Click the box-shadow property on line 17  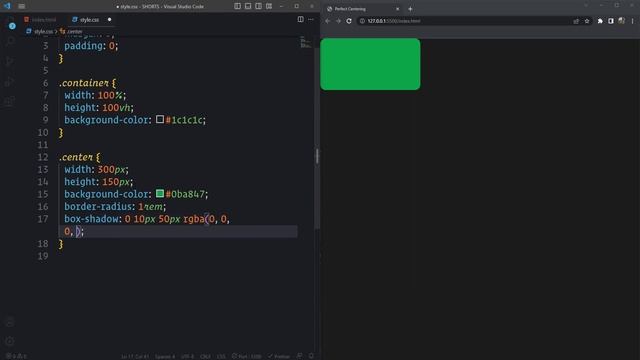(91, 219)
